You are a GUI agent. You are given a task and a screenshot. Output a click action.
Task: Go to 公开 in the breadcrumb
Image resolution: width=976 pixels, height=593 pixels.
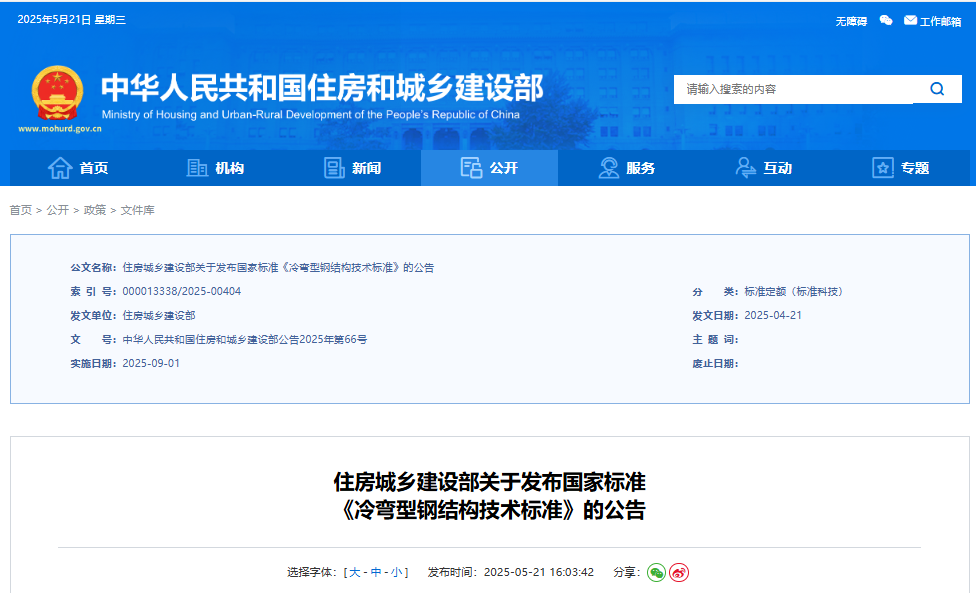pyautogui.click(x=57, y=210)
